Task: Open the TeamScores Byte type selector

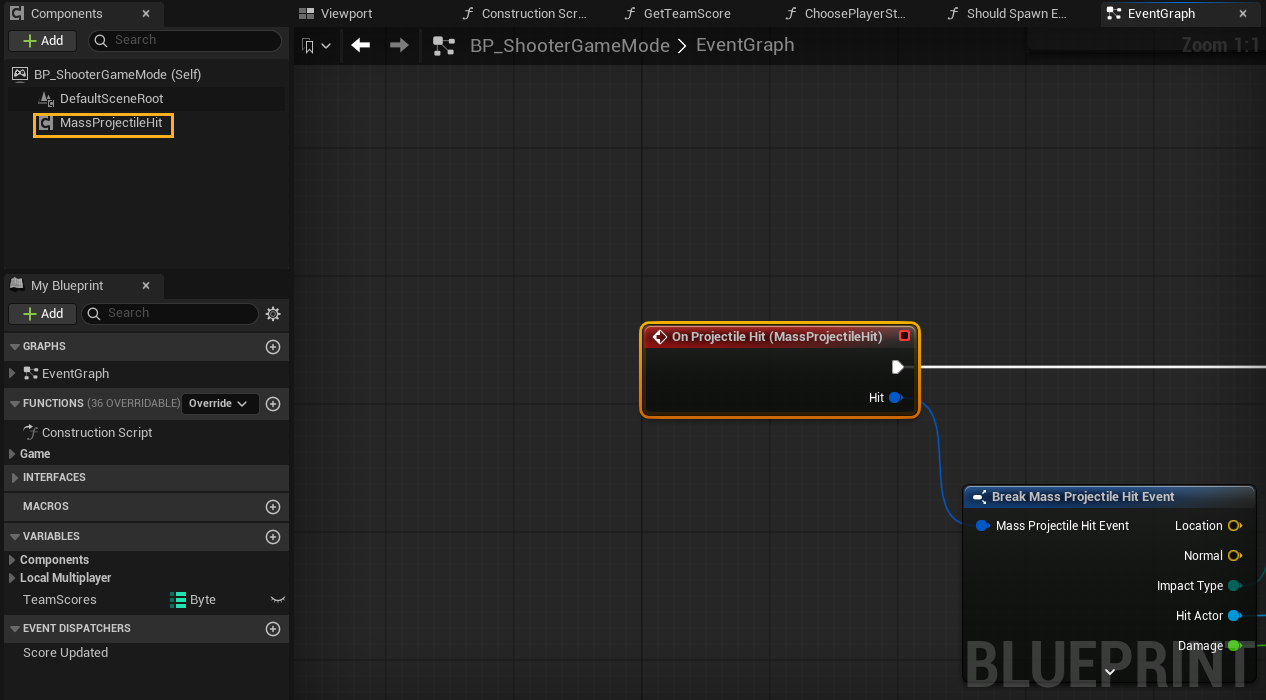Action: point(194,600)
